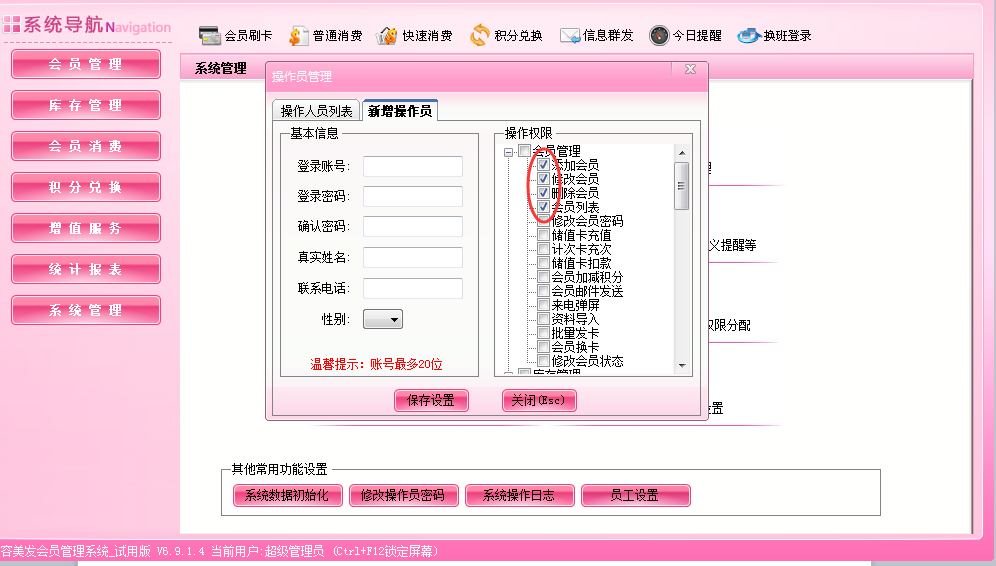Viewport: 996px width, 566px height.
Task: Check 修改会员状态 permission
Action: pyautogui.click(x=544, y=361)
